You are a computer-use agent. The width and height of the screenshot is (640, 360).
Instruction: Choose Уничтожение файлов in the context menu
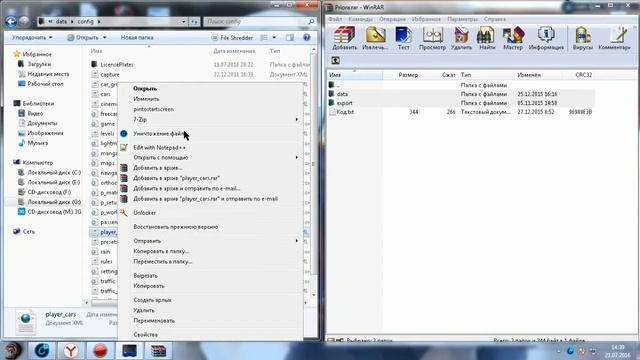coord(210,133)
